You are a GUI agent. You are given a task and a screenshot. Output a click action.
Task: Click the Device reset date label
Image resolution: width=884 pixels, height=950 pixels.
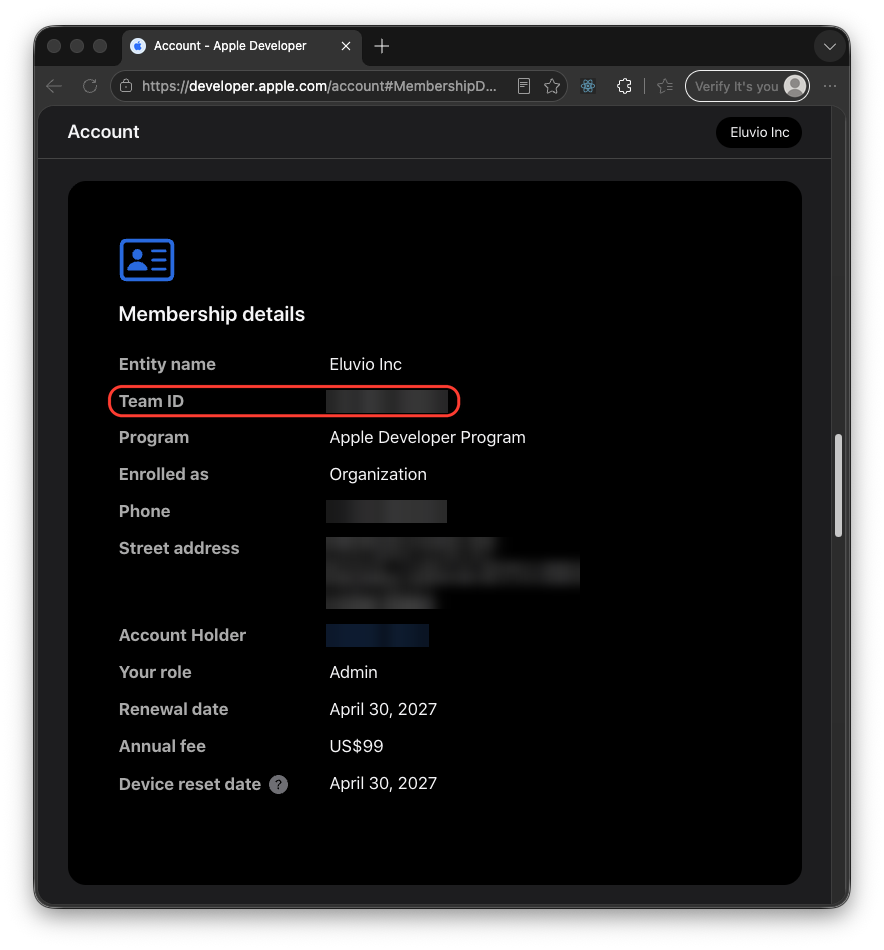coord(190,785)
